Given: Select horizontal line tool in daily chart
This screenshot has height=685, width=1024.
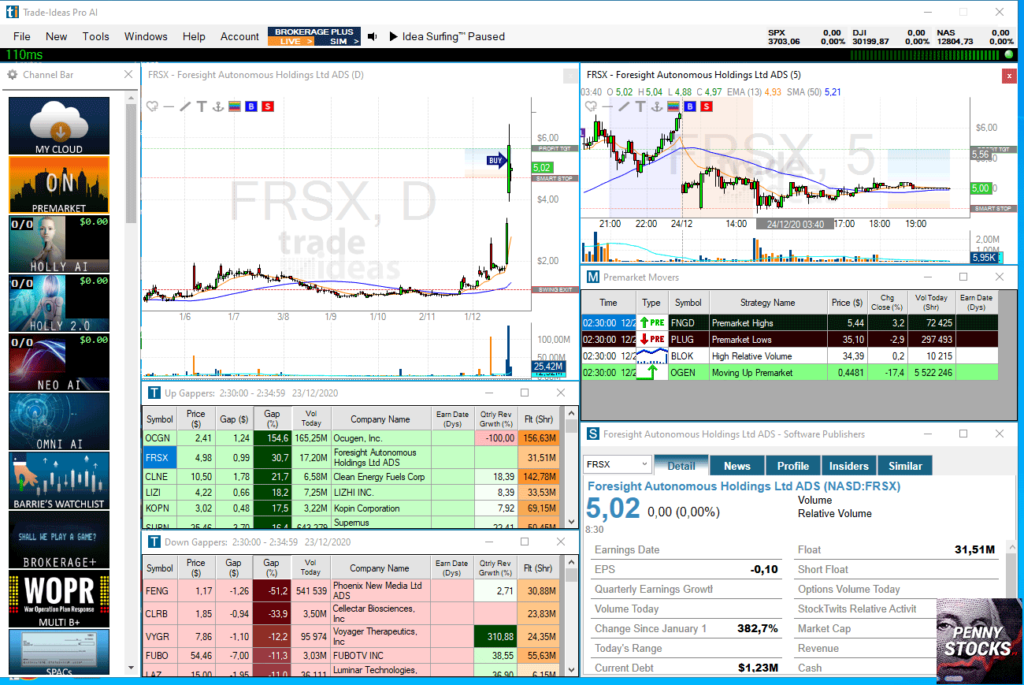Looking at the screenshot, I should point(168,106).
